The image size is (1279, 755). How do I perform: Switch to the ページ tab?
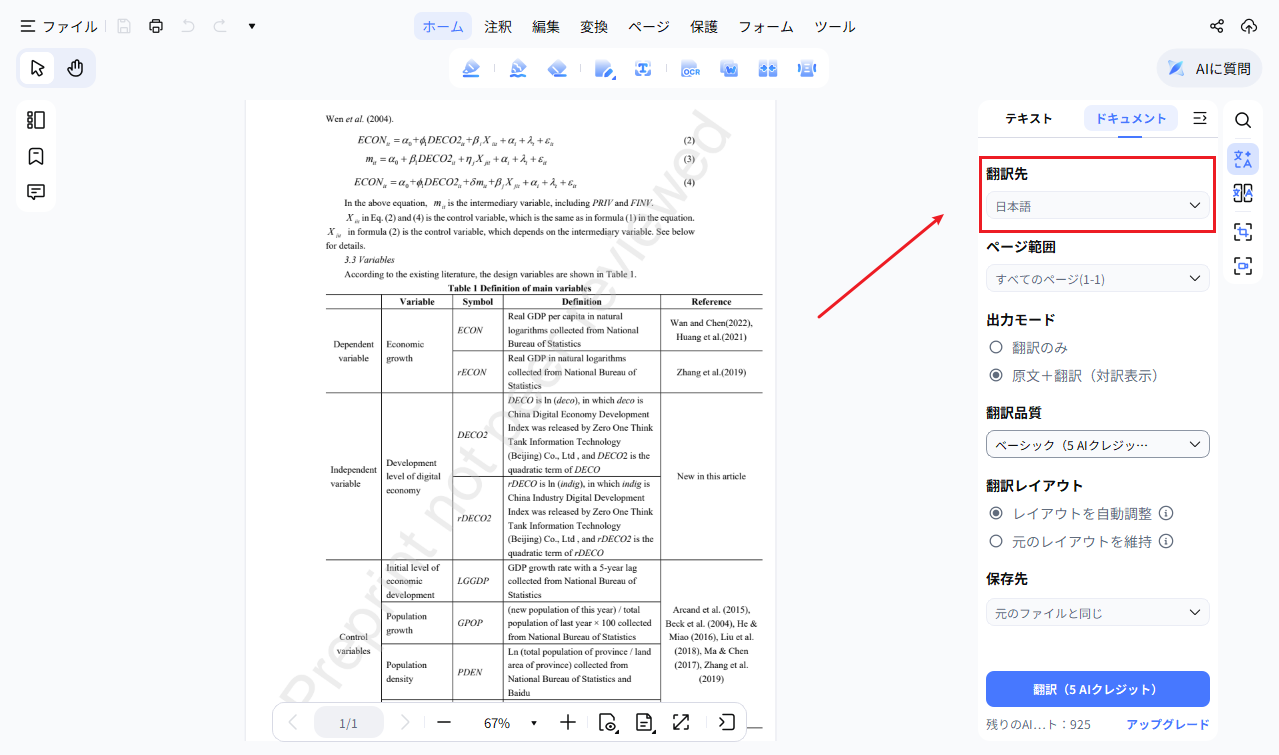(649, 27)
